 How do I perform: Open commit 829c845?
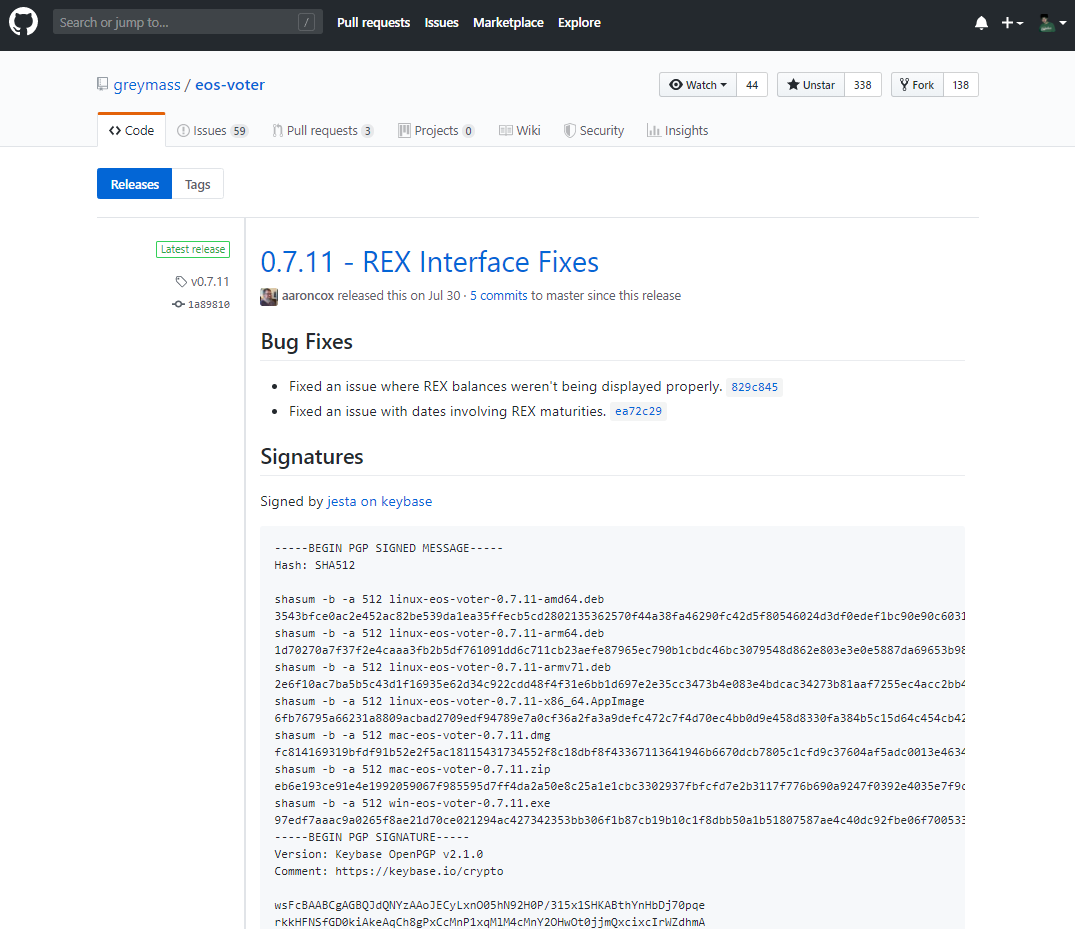(754, 387)
